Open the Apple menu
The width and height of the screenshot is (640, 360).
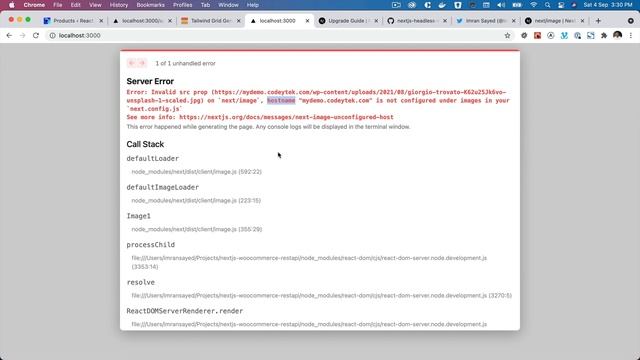click(x=11, y=5)
